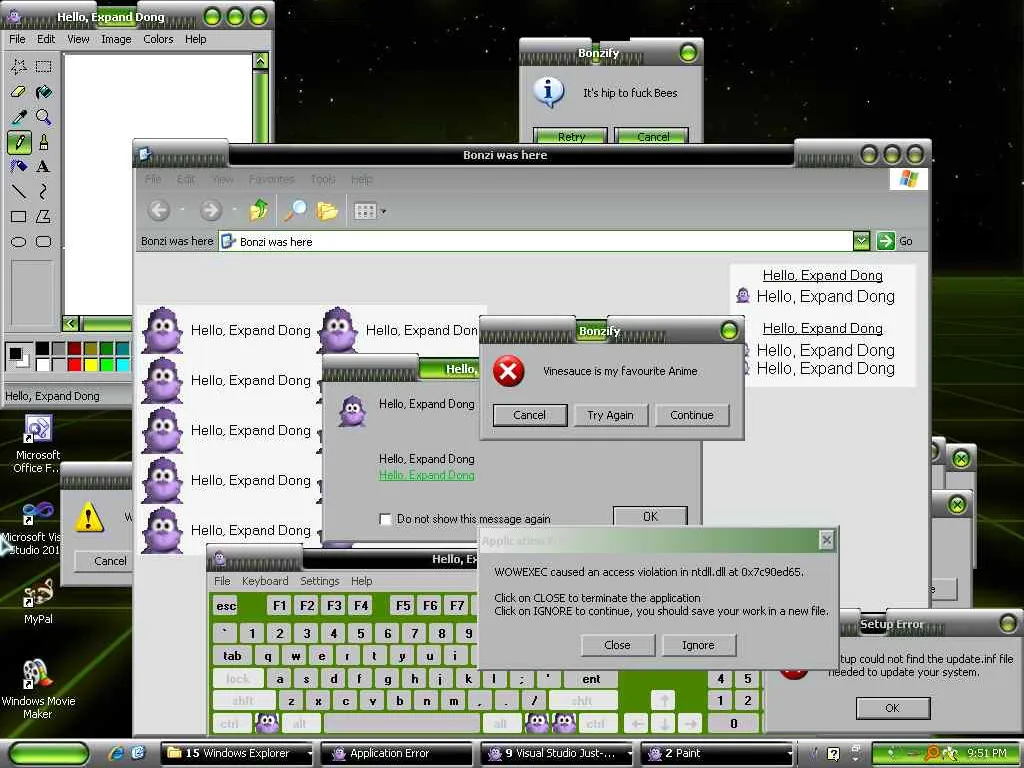Click the green Hello, Expand Dong link

click(x=426, y=475)
